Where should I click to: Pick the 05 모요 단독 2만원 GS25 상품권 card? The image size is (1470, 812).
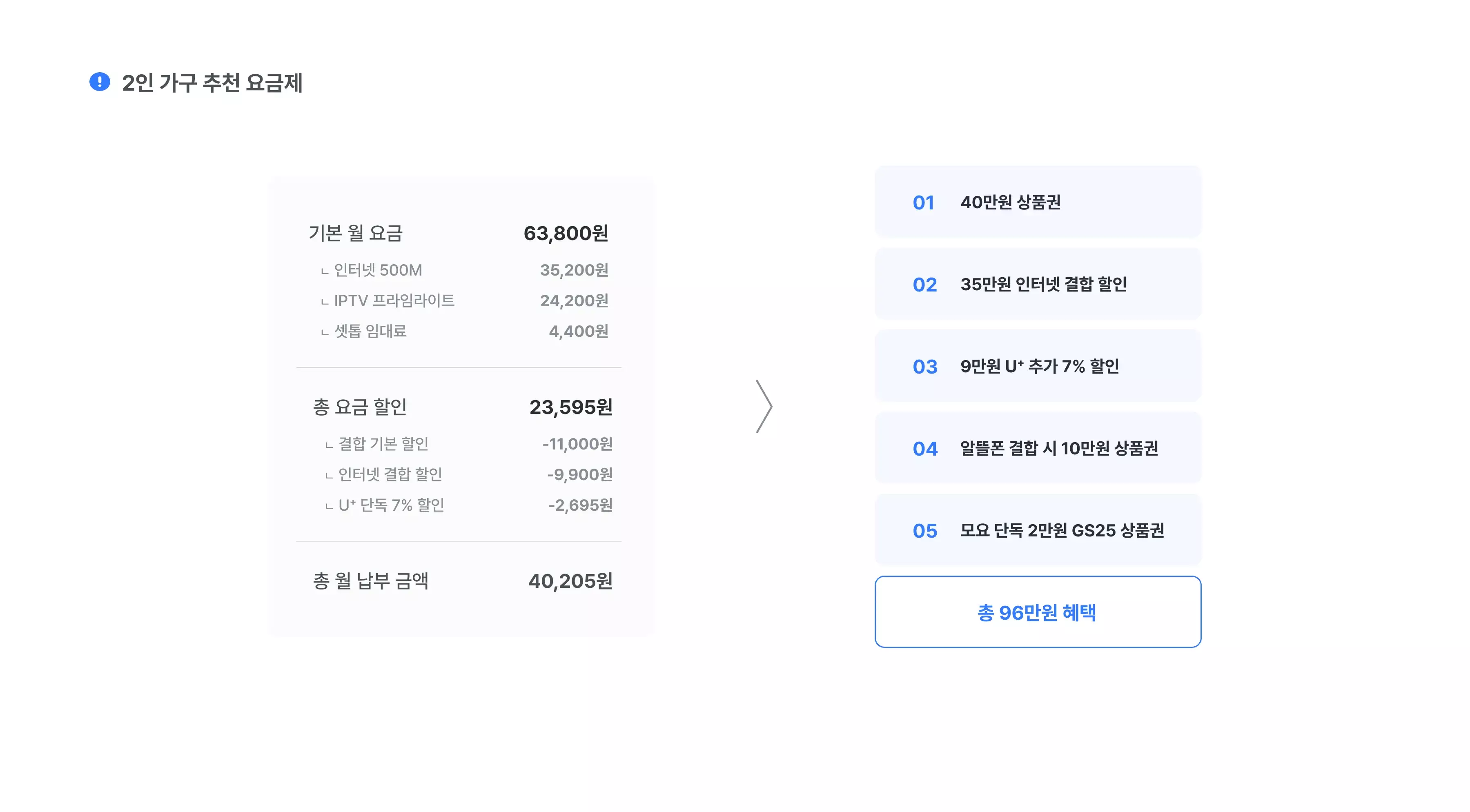coord(1038,530)
